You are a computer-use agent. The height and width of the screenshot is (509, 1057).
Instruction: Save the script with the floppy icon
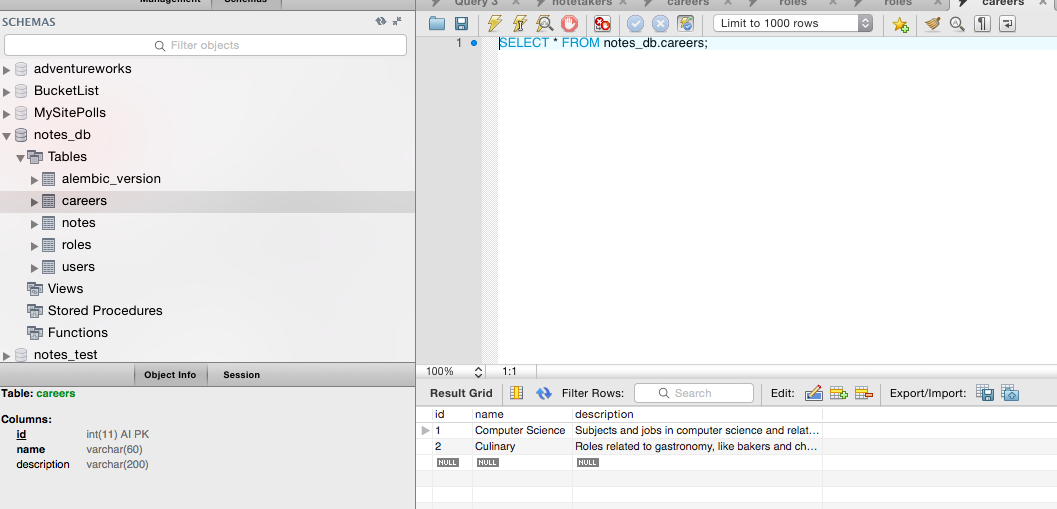(461, 24)
